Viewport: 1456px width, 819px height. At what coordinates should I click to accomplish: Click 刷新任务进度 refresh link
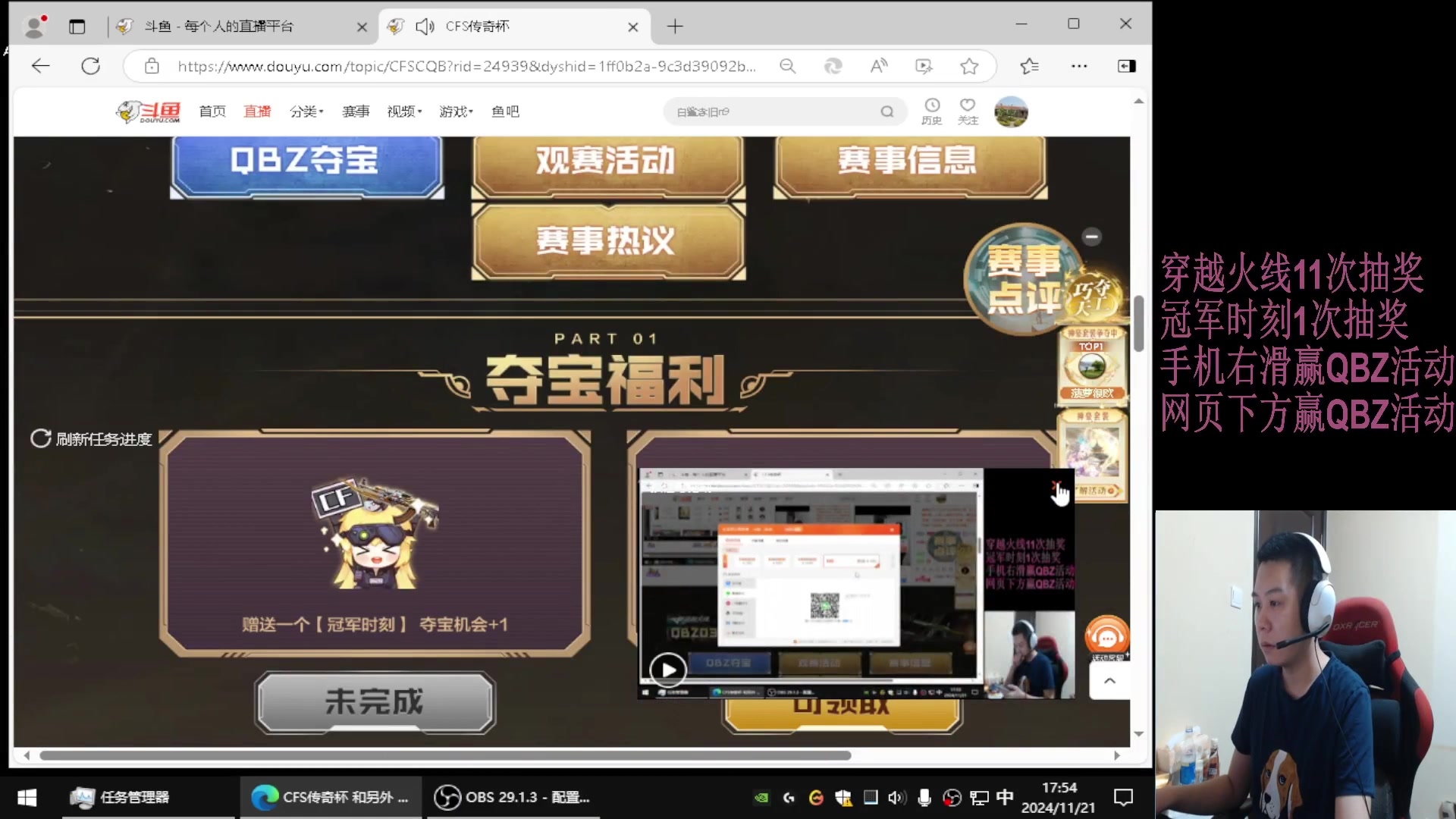91,439
